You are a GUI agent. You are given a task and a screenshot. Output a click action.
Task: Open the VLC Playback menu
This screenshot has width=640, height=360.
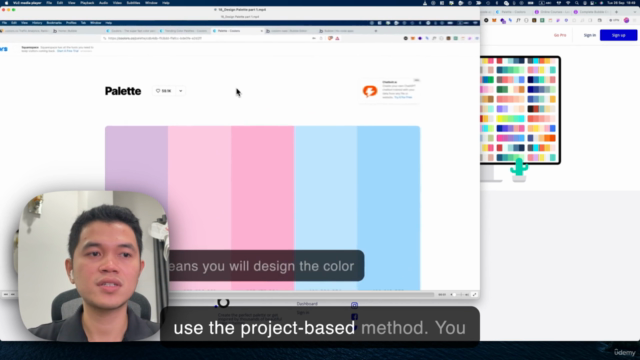[87, 3]
